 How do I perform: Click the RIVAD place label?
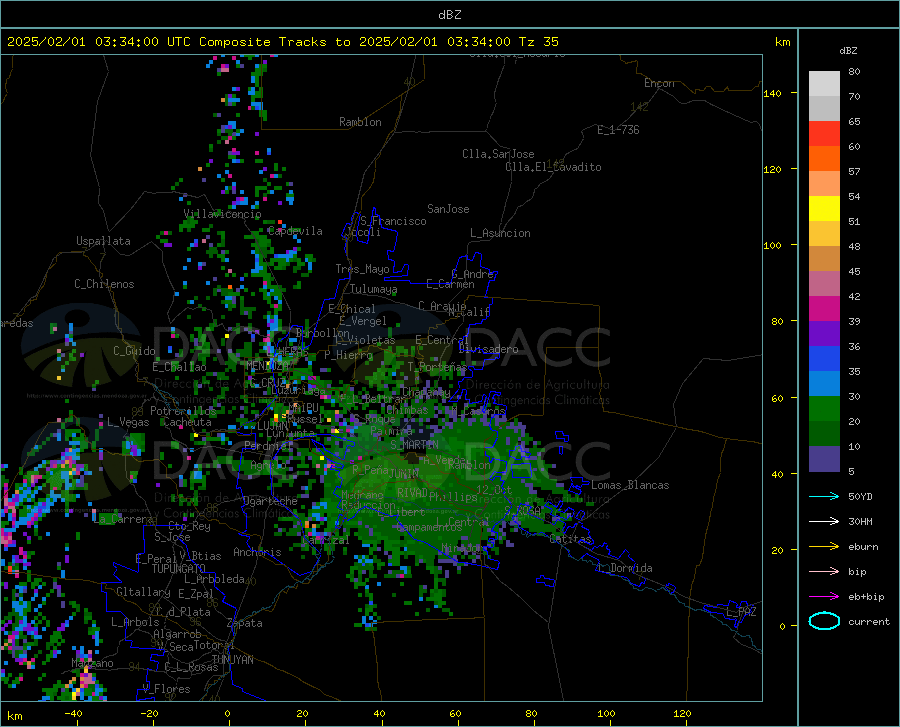click(x=412, y=493)
